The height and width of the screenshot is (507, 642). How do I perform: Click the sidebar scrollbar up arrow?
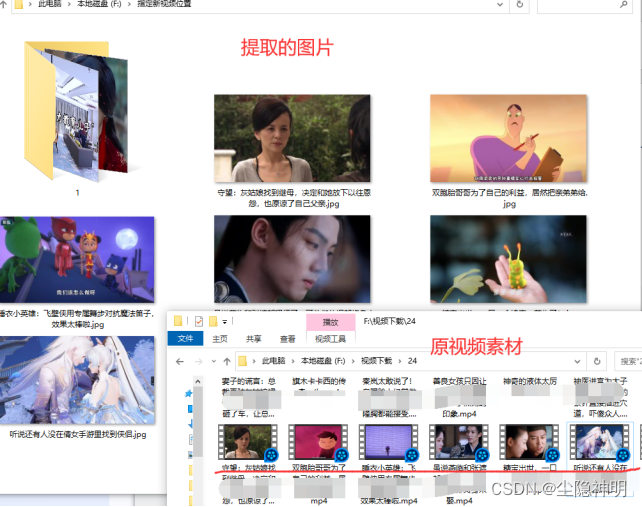click(x=198, y=382)
